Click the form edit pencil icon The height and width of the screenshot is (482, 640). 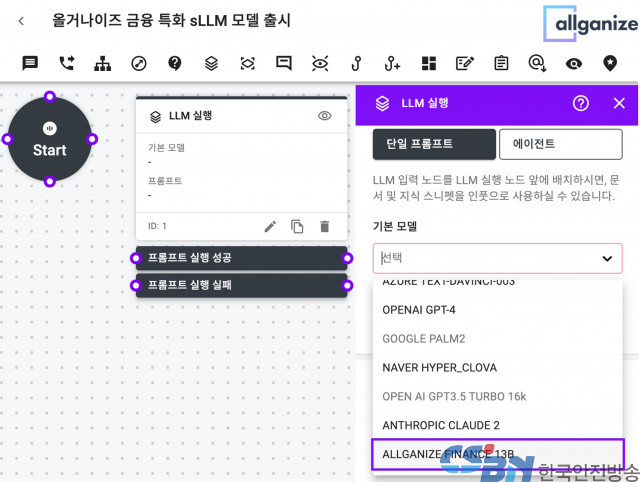pos(464,63)
